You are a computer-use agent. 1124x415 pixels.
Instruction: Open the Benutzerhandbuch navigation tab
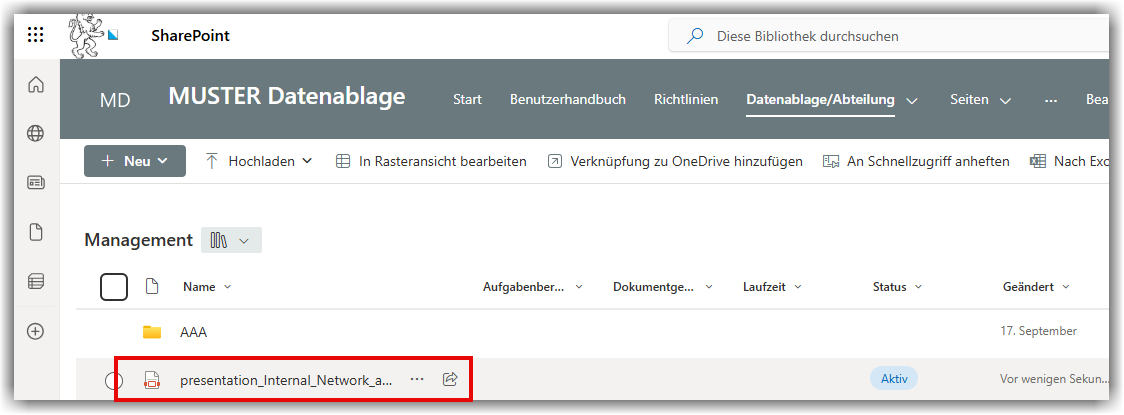tap(567, 100)
